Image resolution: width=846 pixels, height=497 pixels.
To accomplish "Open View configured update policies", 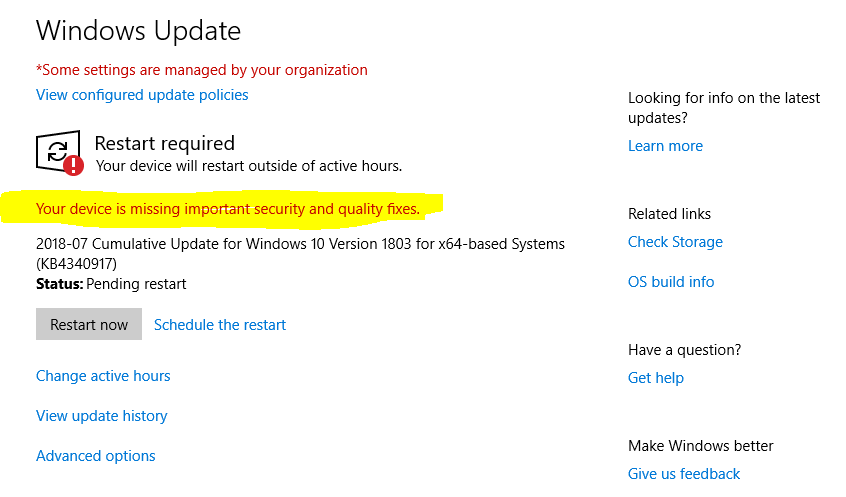I will coord(142,95).
